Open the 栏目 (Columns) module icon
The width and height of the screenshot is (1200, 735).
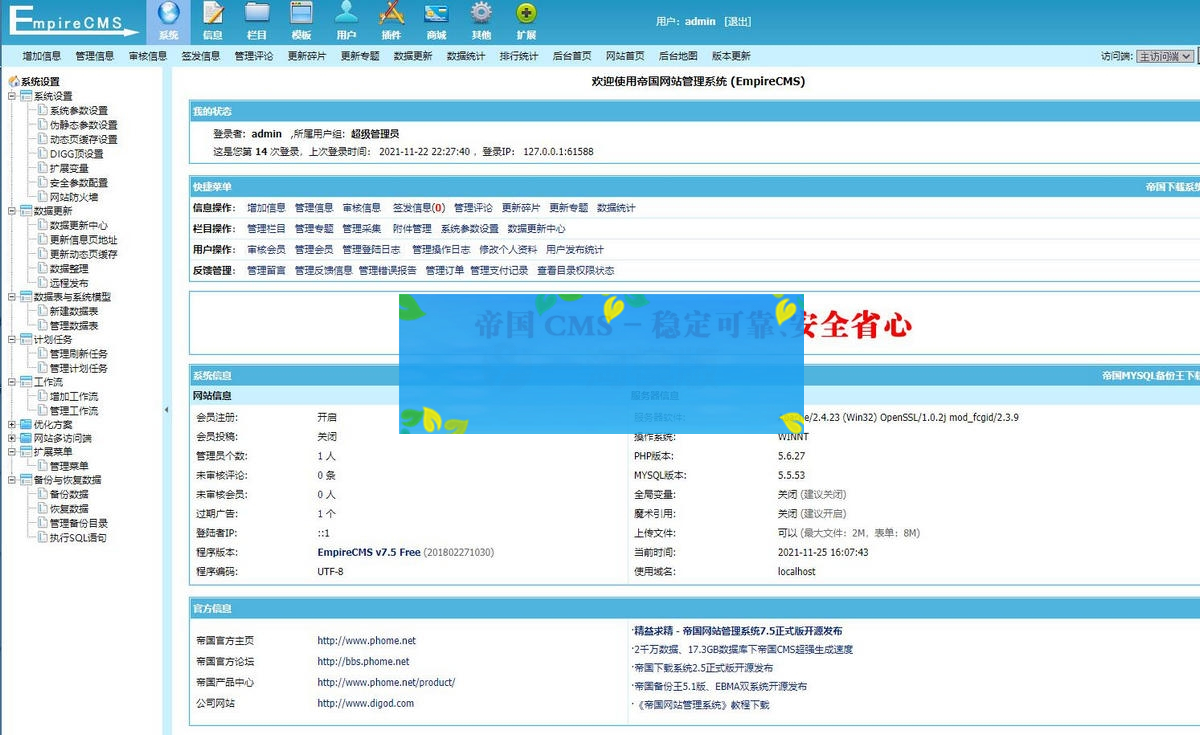(x=256, y=21)
